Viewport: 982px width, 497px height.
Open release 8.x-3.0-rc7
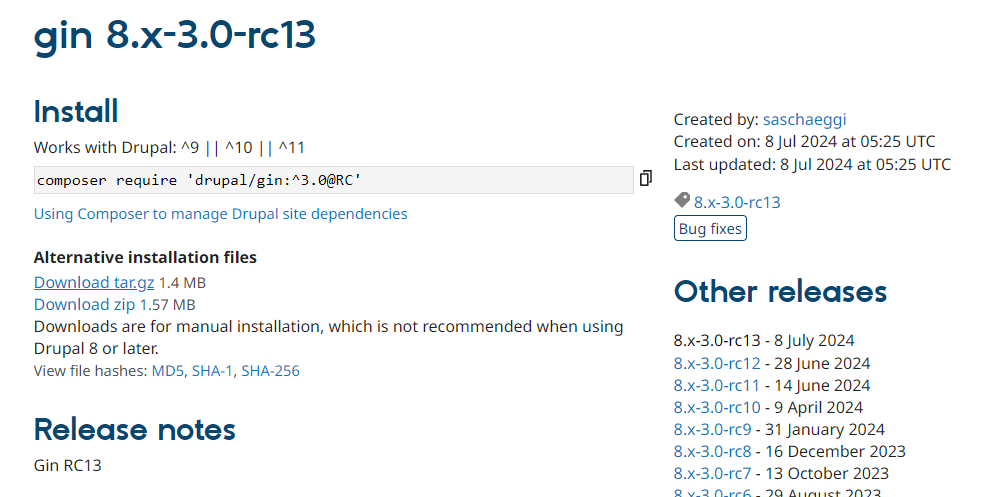[x=712, y=474]
